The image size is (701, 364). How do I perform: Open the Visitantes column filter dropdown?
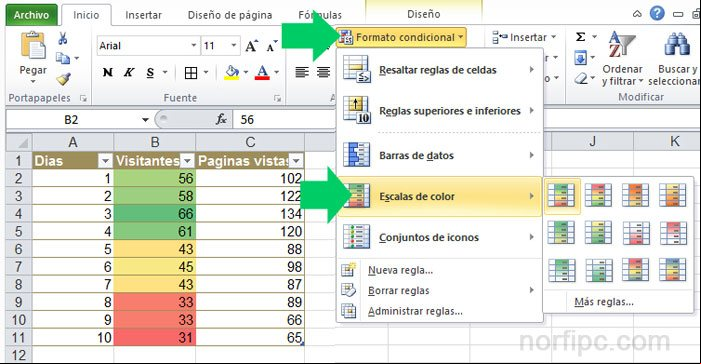[187, 161]
